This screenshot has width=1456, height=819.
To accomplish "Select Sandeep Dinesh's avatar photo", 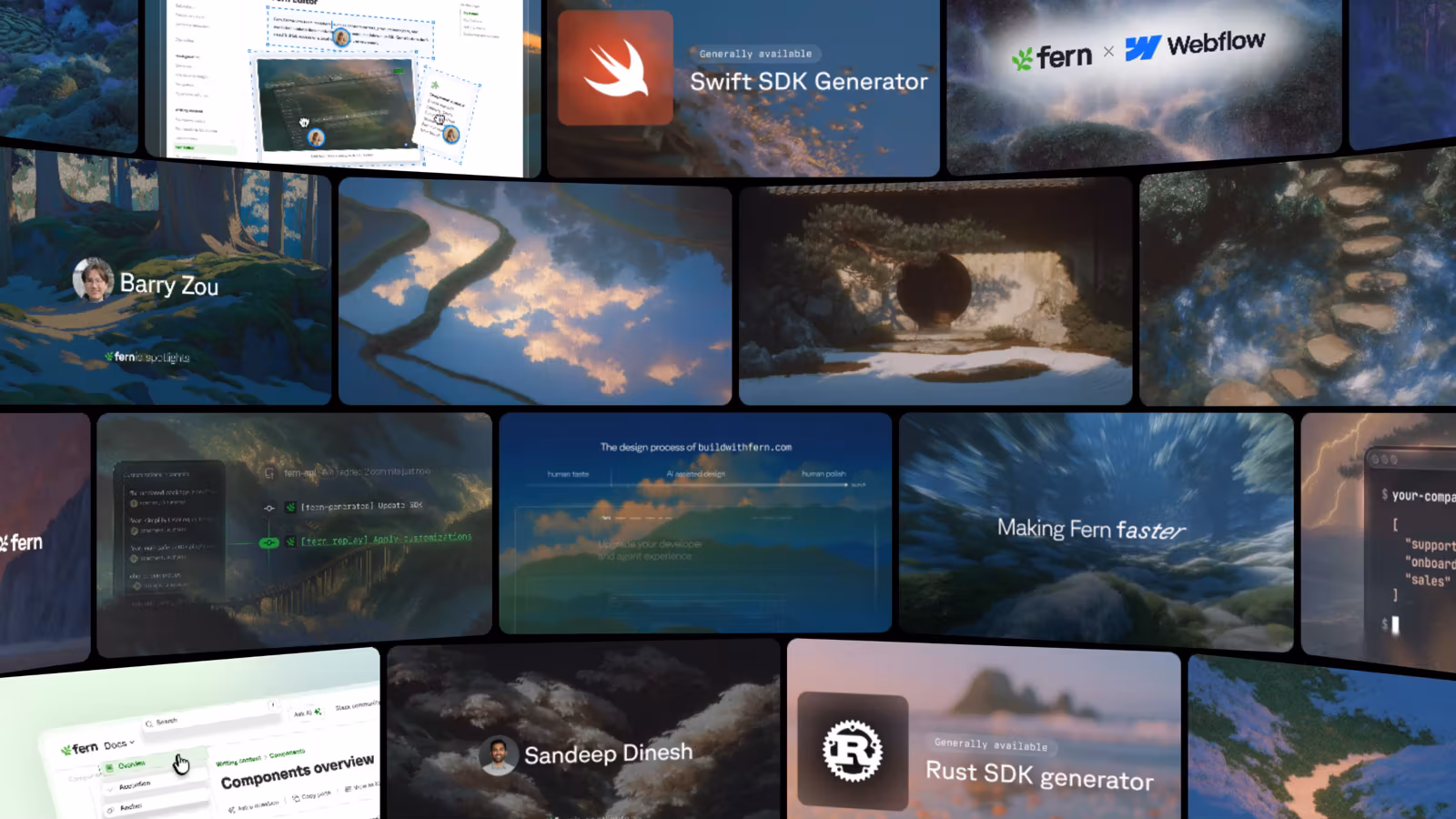I will [499, 755].
